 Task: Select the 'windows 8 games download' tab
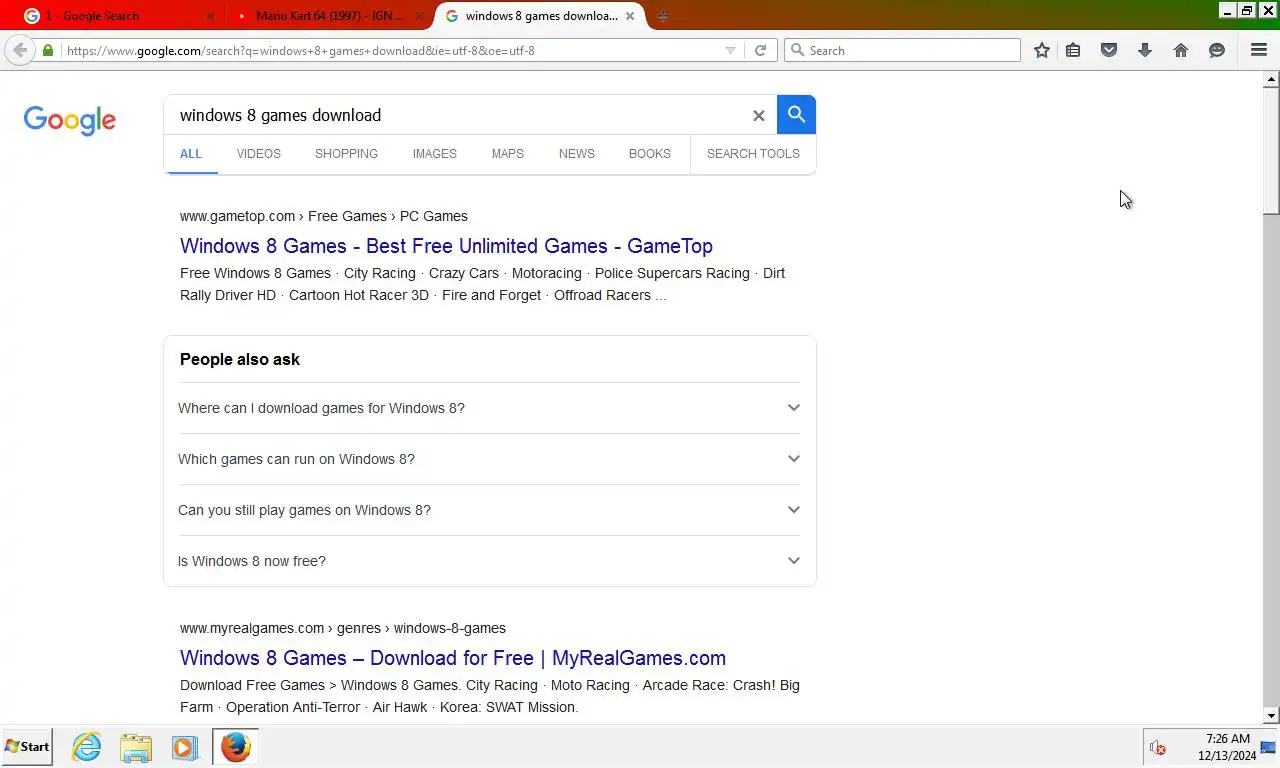point(540,16)
